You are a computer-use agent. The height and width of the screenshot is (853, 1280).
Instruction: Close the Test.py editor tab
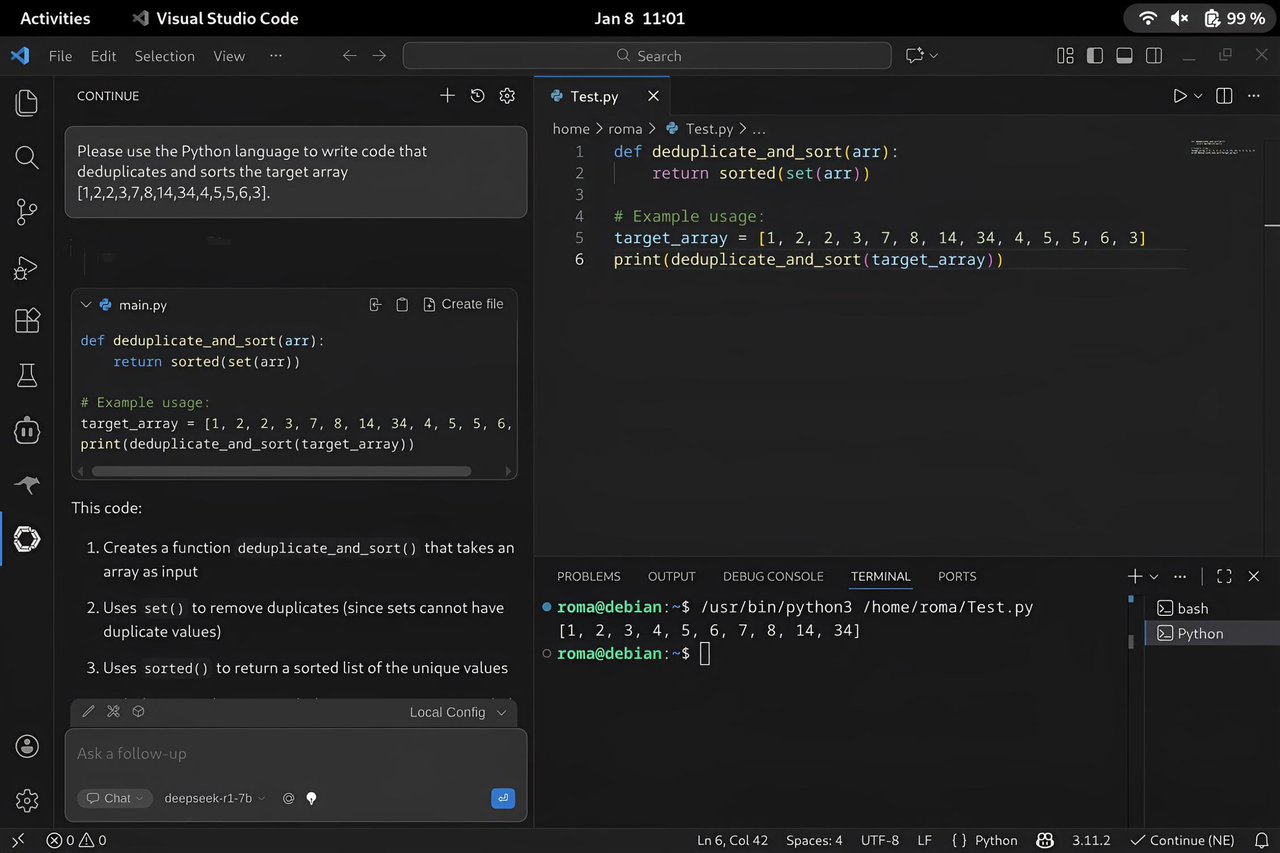point(653,96)
